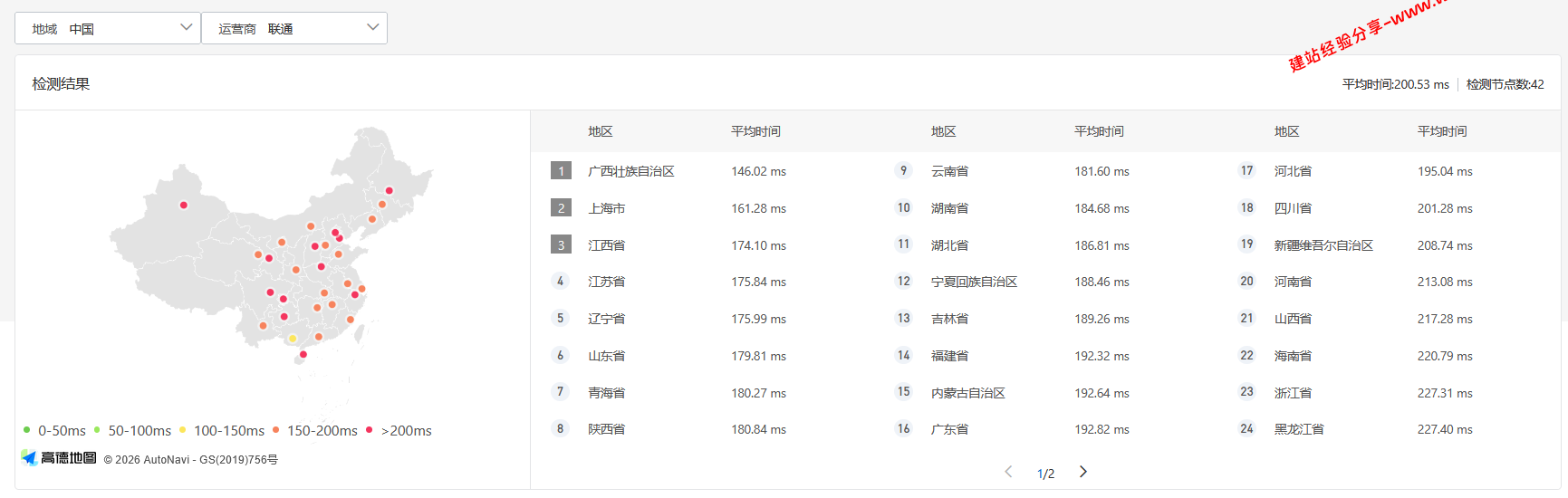Select 宁夏回族自治区 region name
1568x498 pixels.
(x=974, y=282)
